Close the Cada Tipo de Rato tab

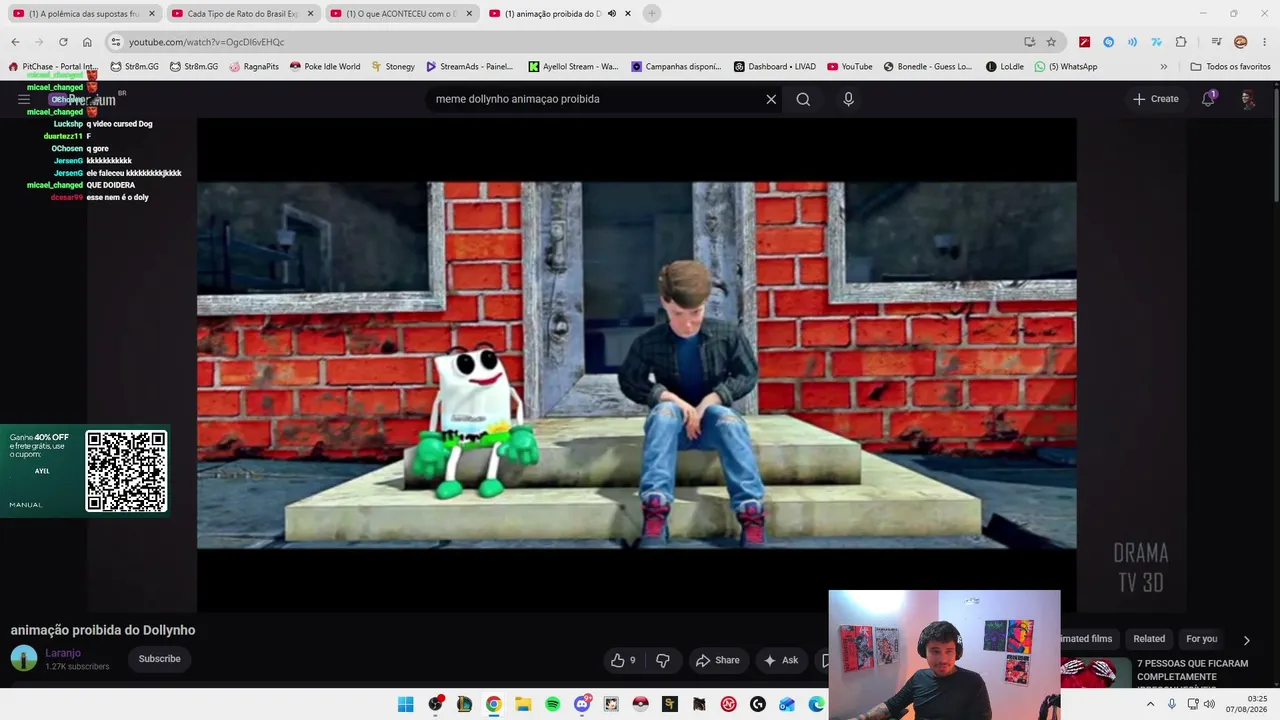pos(310,14)
